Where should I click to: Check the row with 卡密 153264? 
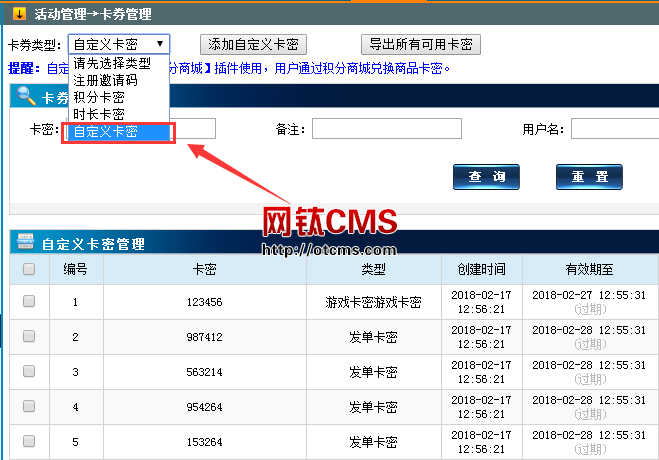point(29,441)
